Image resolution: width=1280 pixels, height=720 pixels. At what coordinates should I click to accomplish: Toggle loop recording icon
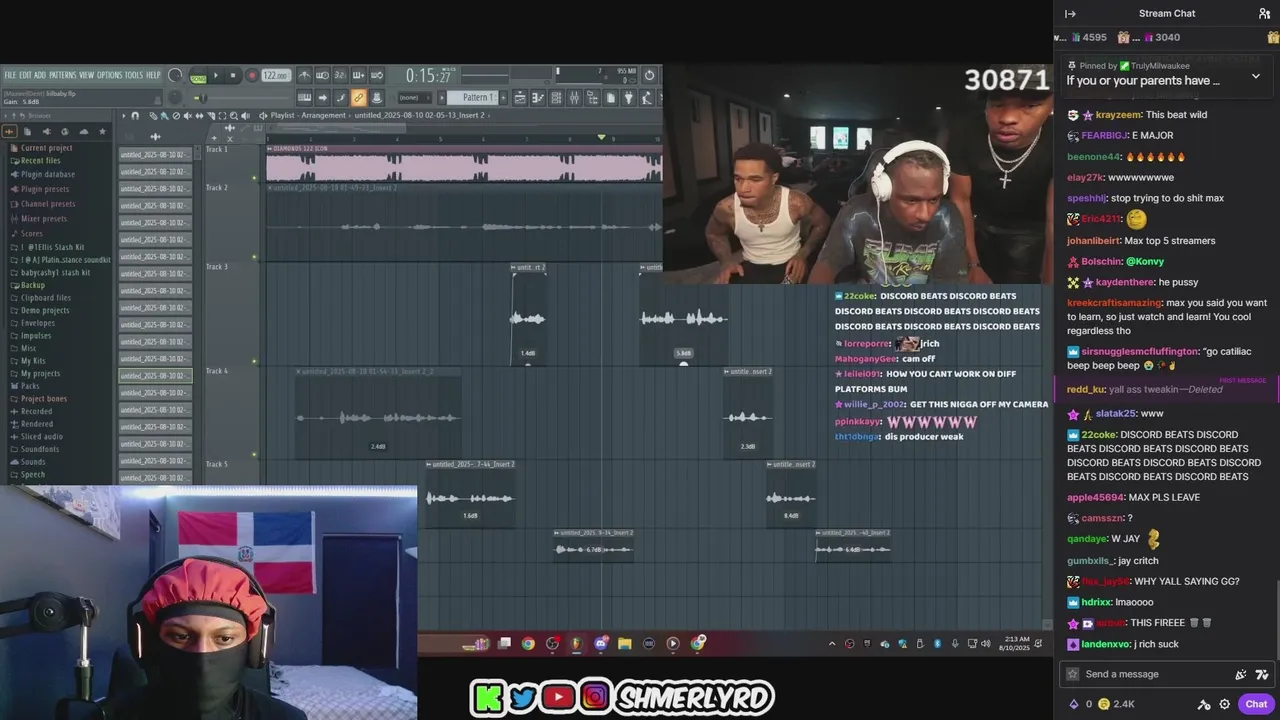(377, 75)
